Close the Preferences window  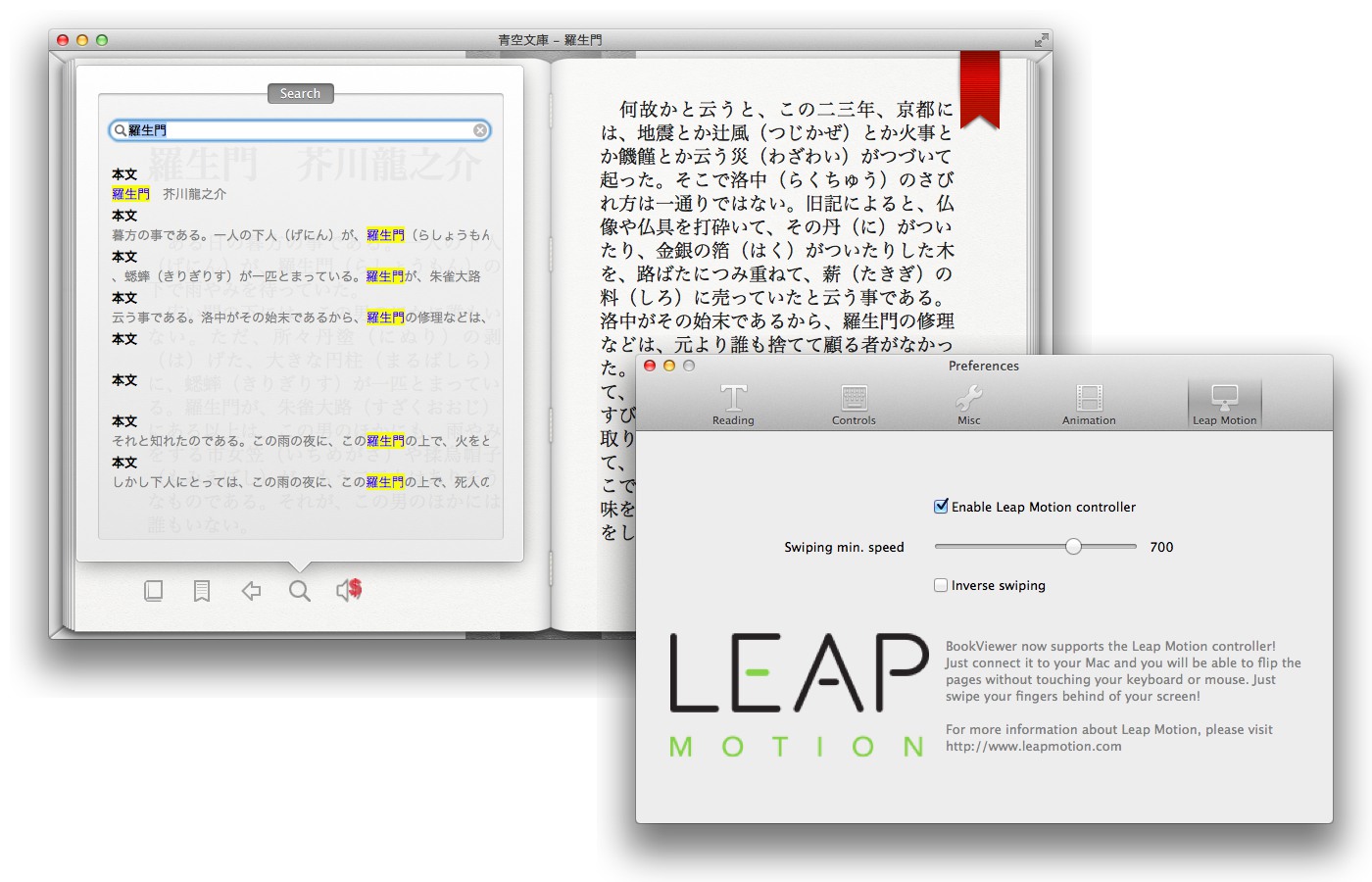650,366
